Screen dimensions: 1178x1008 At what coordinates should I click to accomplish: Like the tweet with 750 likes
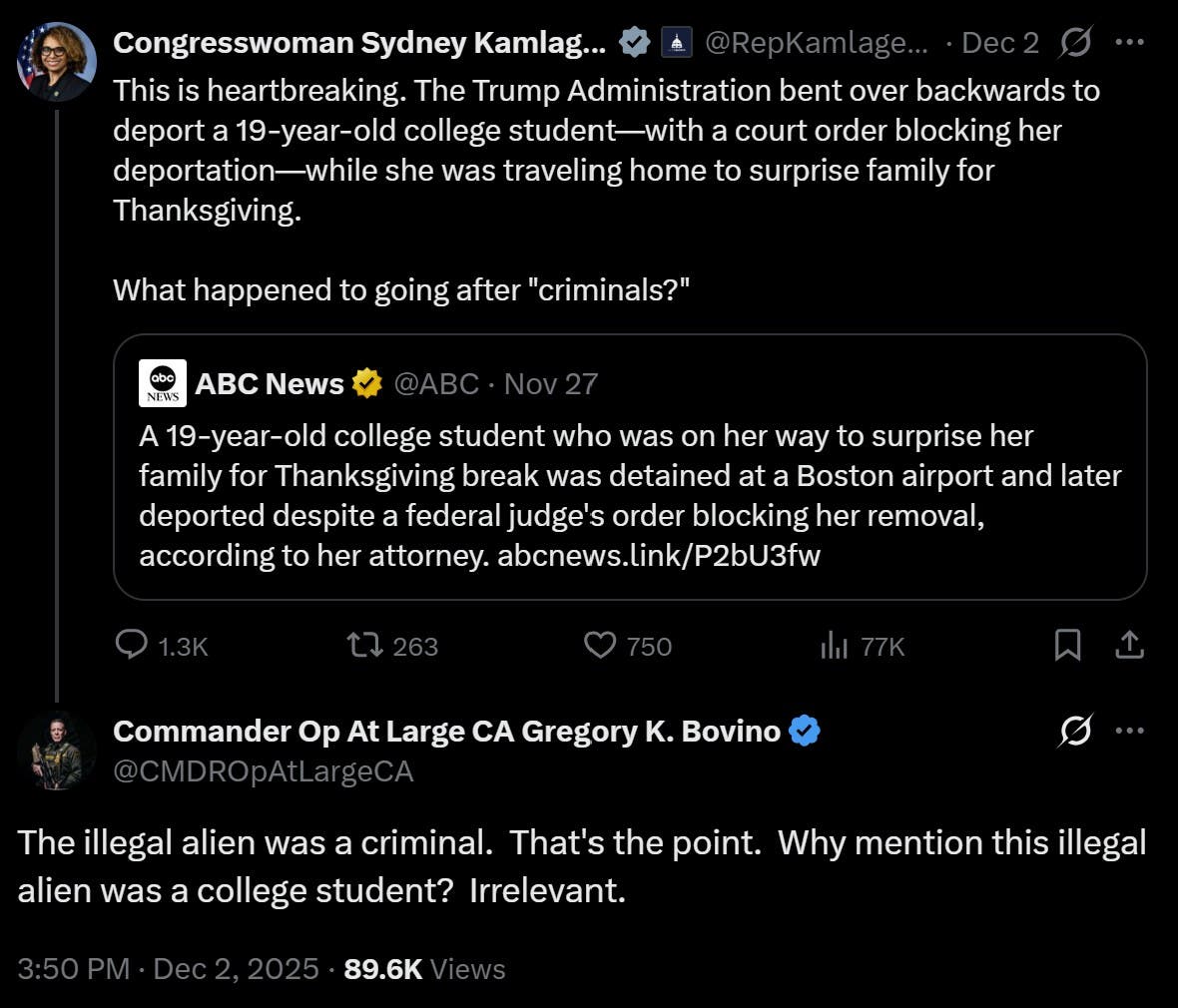click(600, 646)
